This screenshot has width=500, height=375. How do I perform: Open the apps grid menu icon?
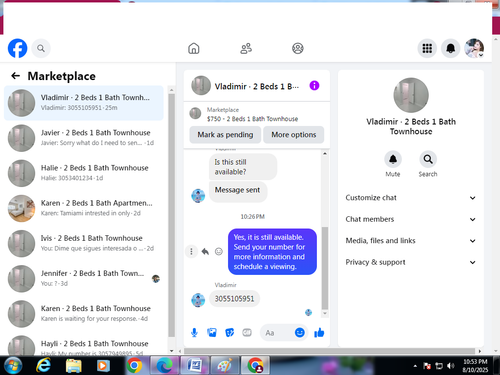(427, 48)
